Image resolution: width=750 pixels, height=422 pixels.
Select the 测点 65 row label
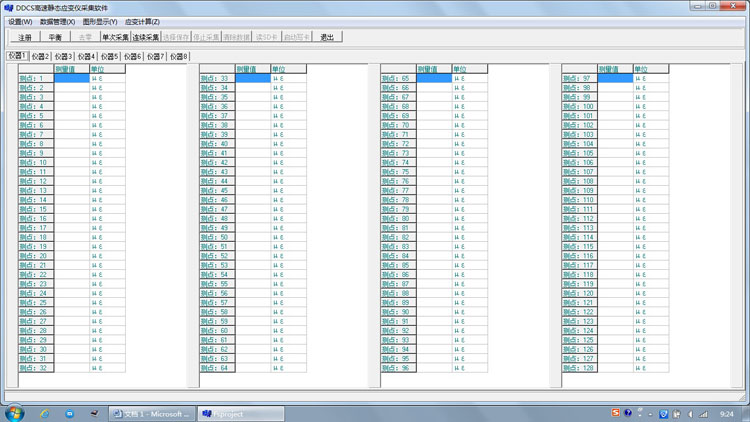(x=397, y=78)
